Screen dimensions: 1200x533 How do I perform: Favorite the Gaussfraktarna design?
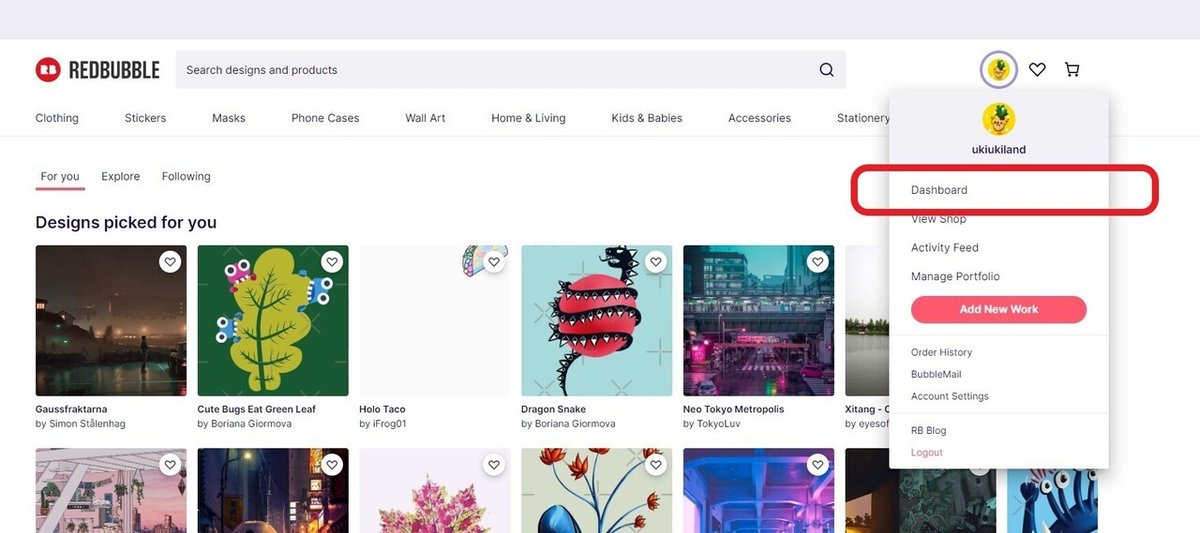coord(170,262)
